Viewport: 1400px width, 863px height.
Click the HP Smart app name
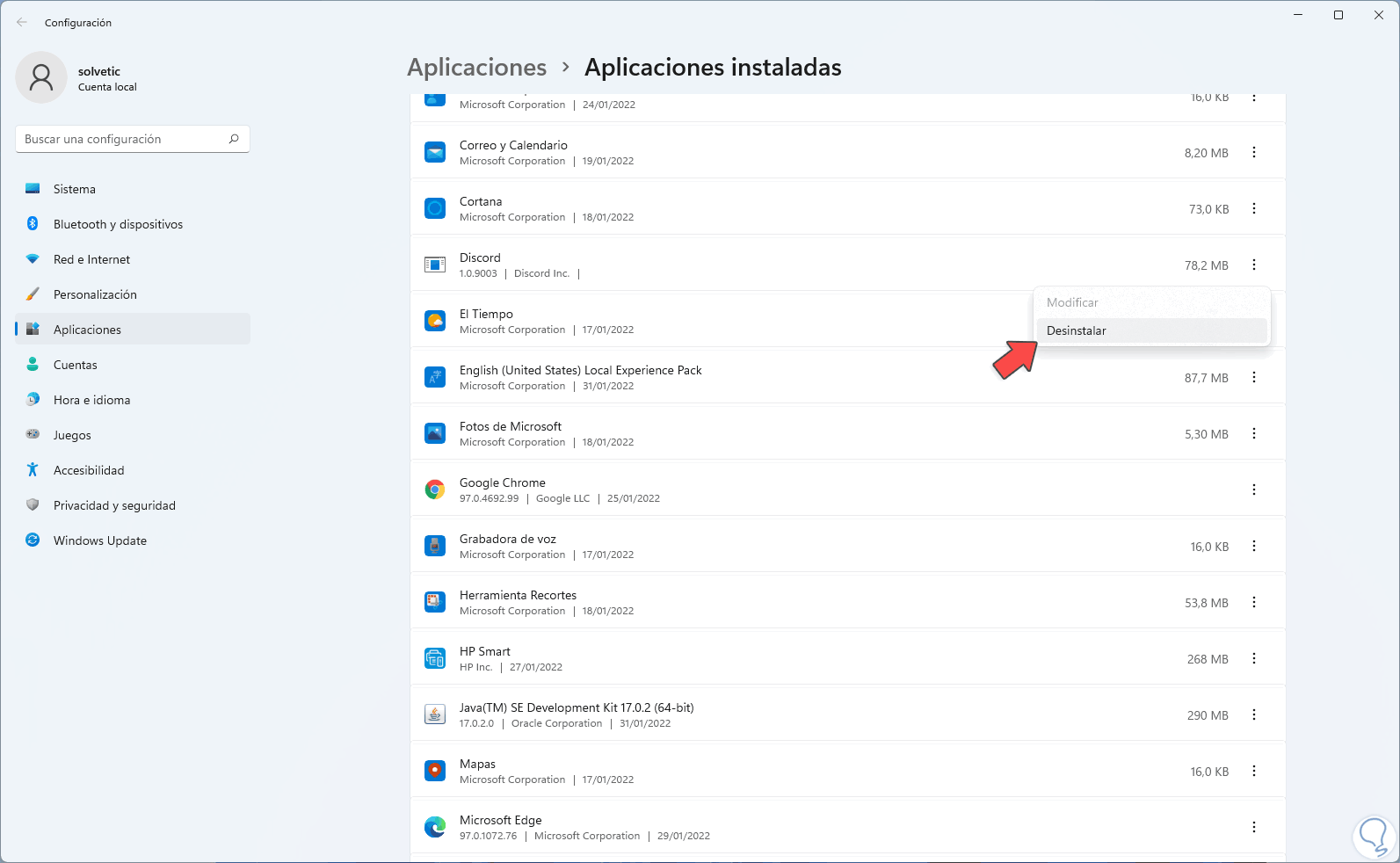(x=485, y=651)
